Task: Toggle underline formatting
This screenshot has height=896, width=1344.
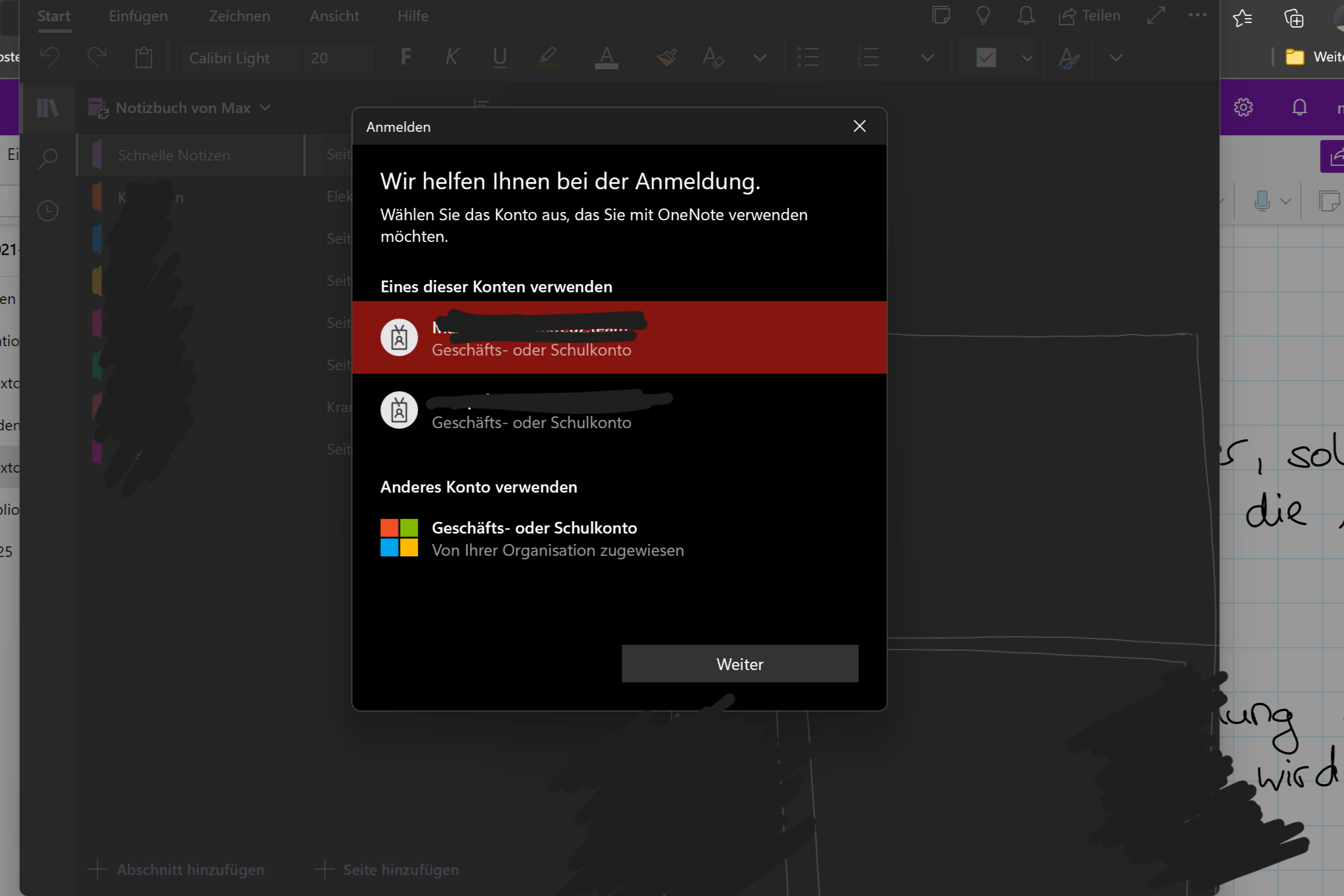Action: click(x=499, y=57)
